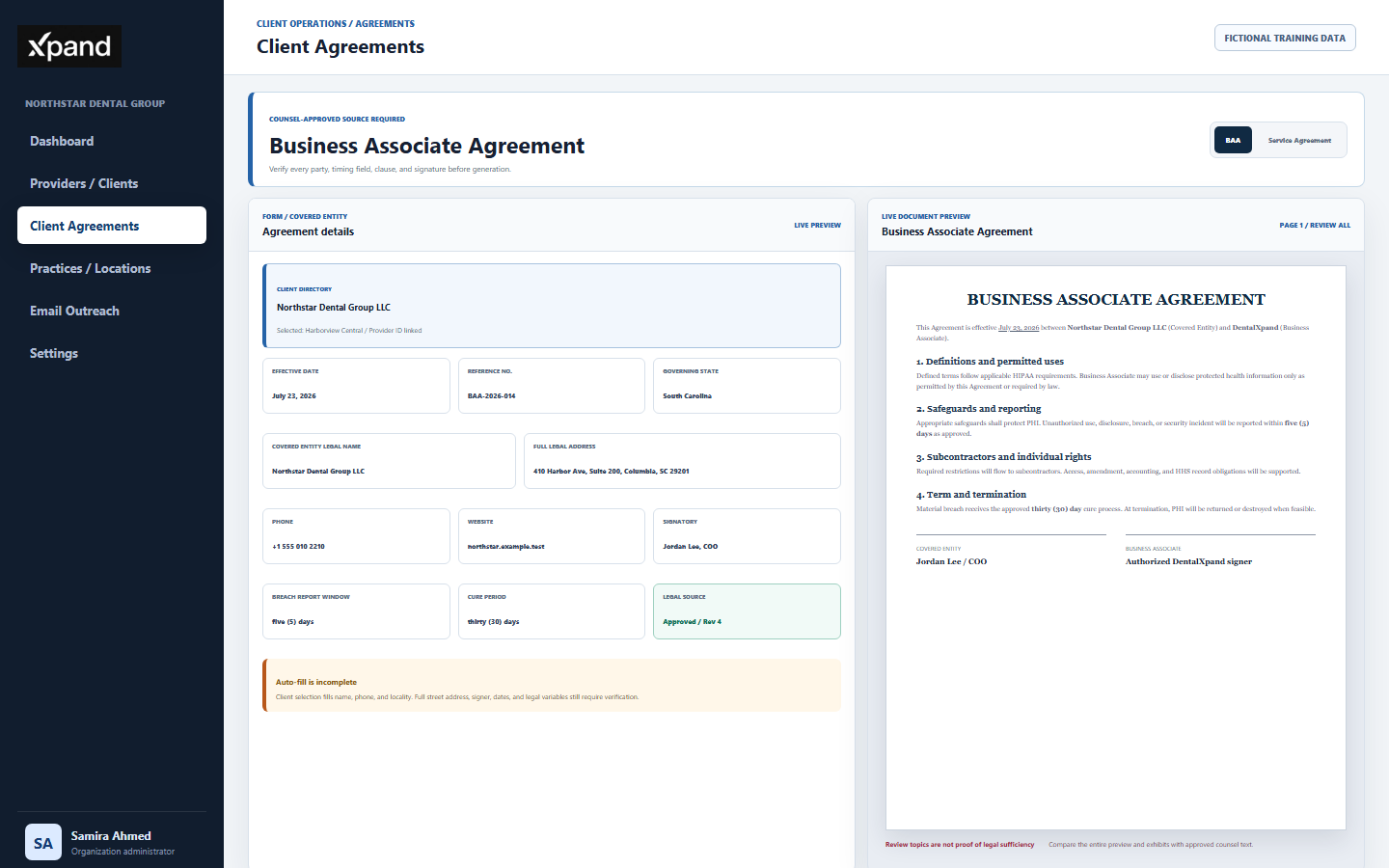
Task: Click the NORTHSTAR DENTAL GROUP sidebar label
Action: pos(95,103)
